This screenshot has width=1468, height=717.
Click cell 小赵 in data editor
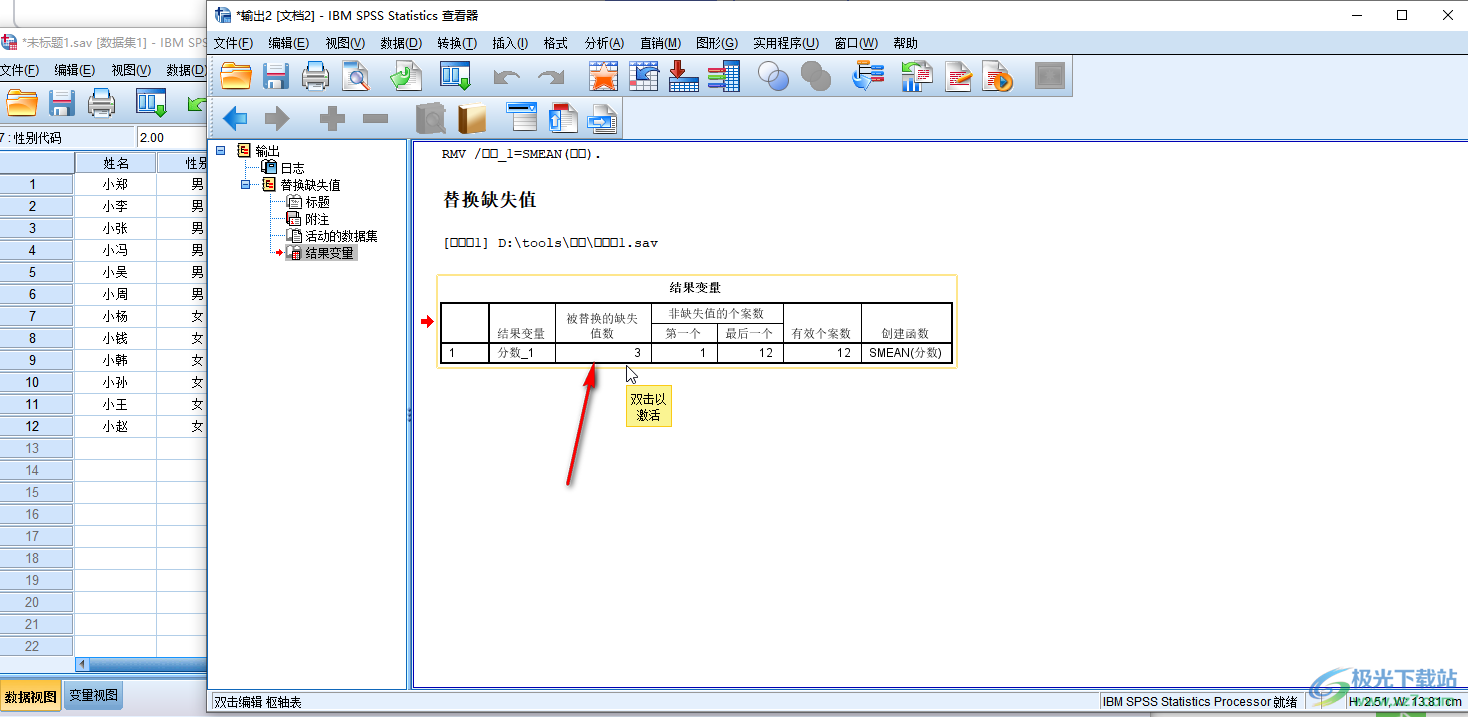[x=115, y=426]
